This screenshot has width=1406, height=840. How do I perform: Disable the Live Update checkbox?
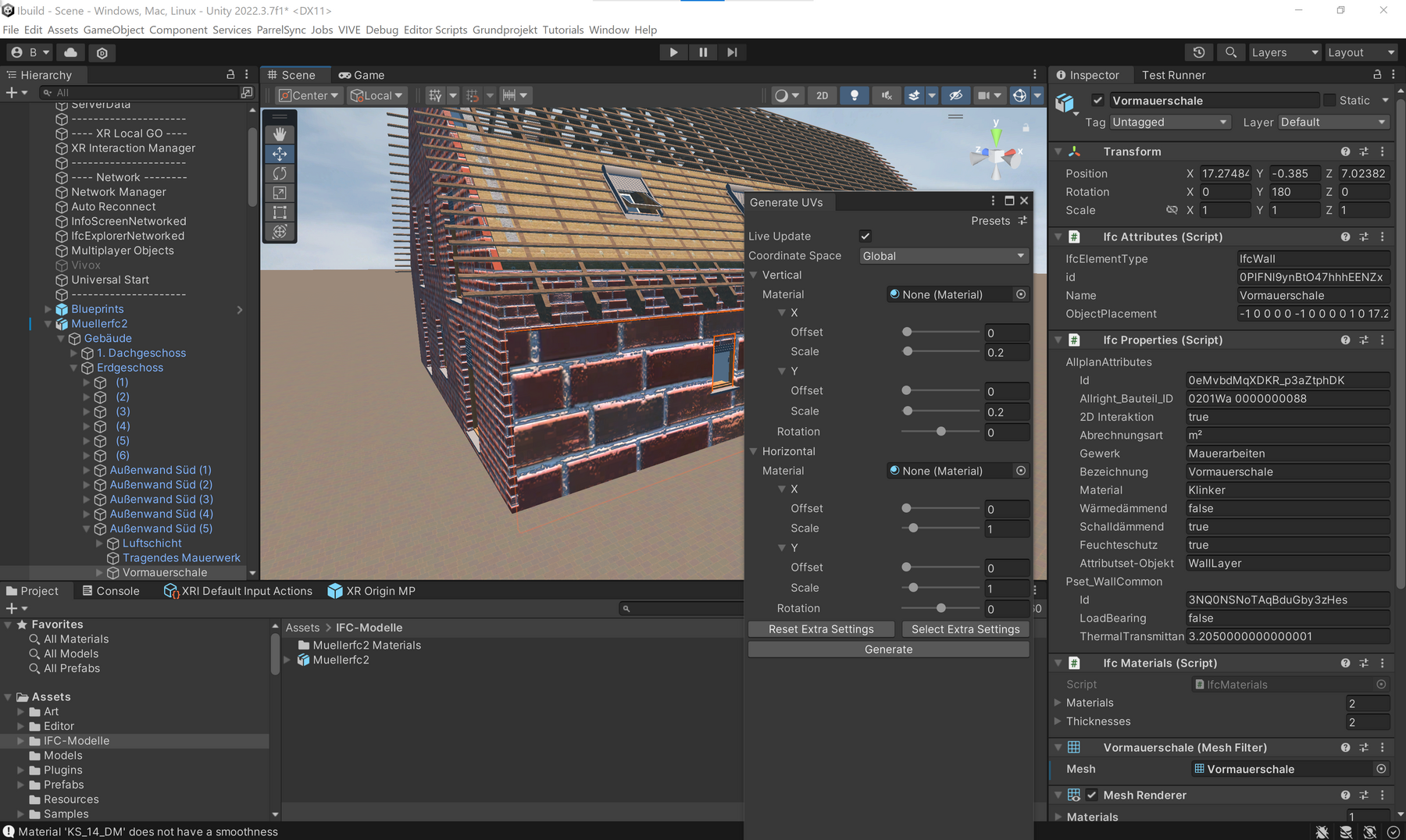[865, 237]
